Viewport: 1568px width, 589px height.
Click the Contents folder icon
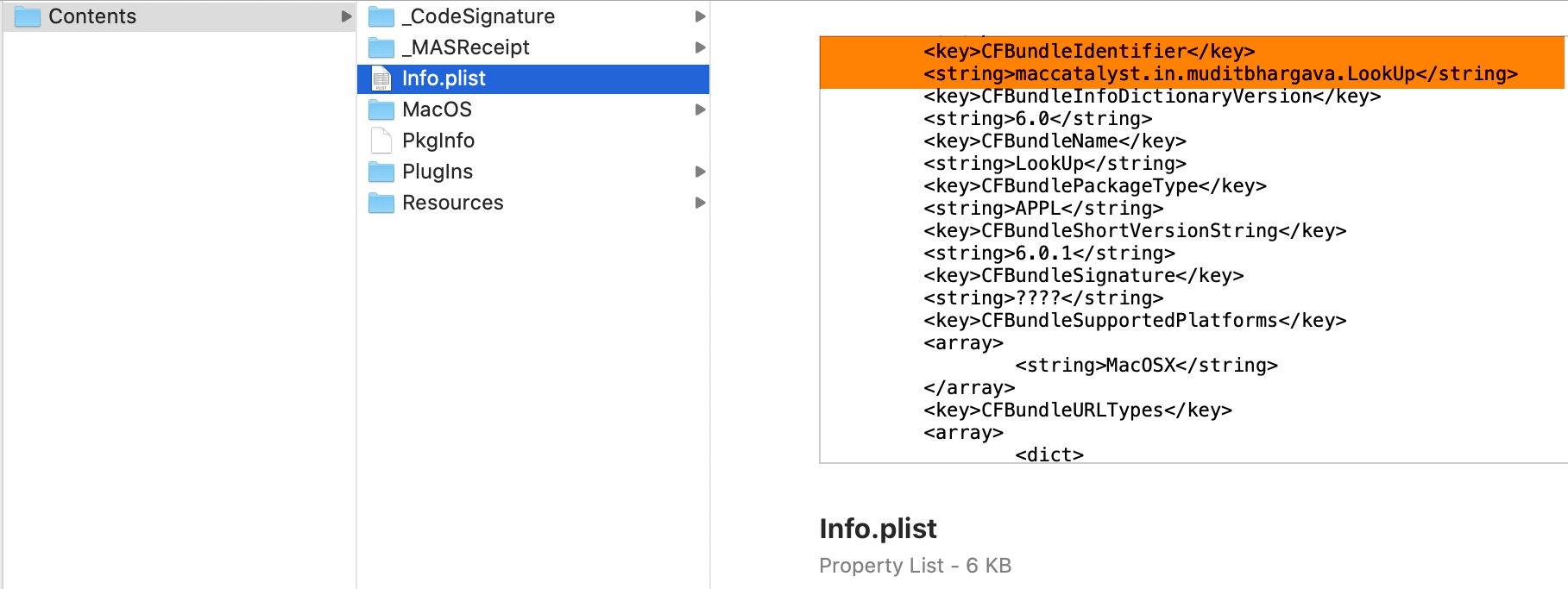pos(28,16)
